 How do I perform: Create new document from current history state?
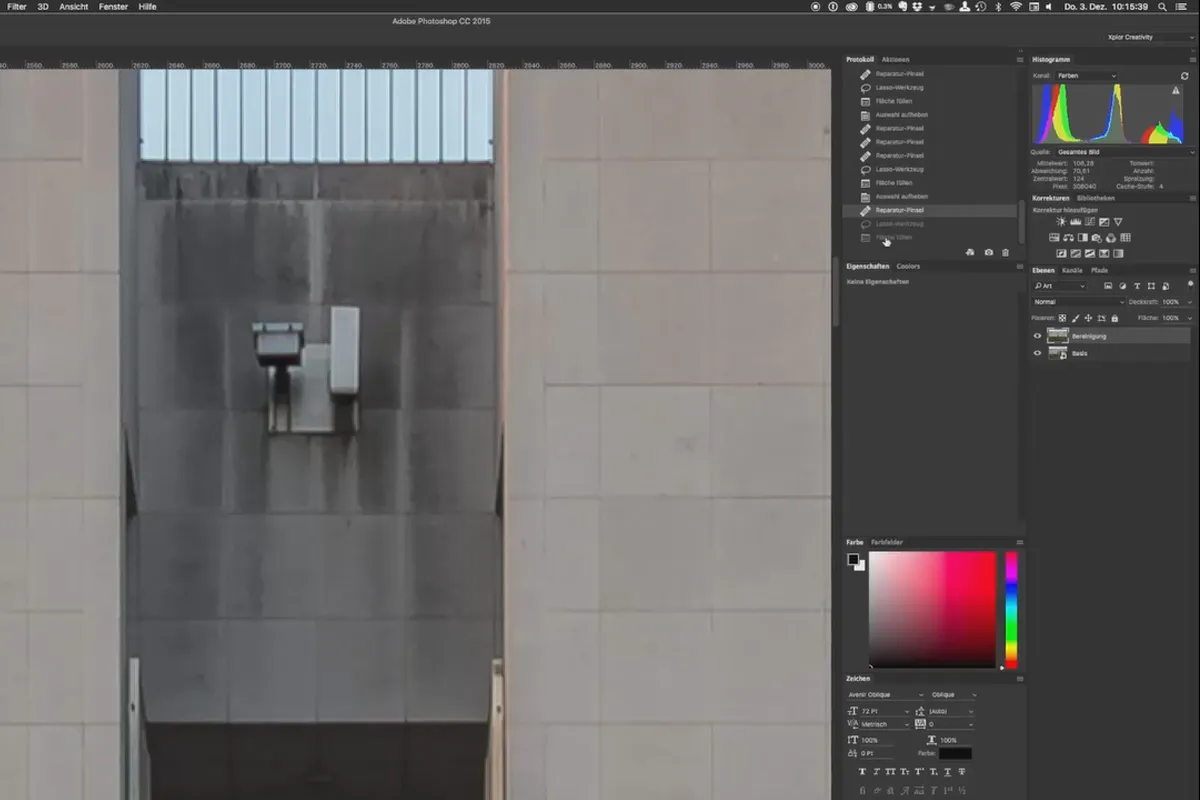pos(970,253)
